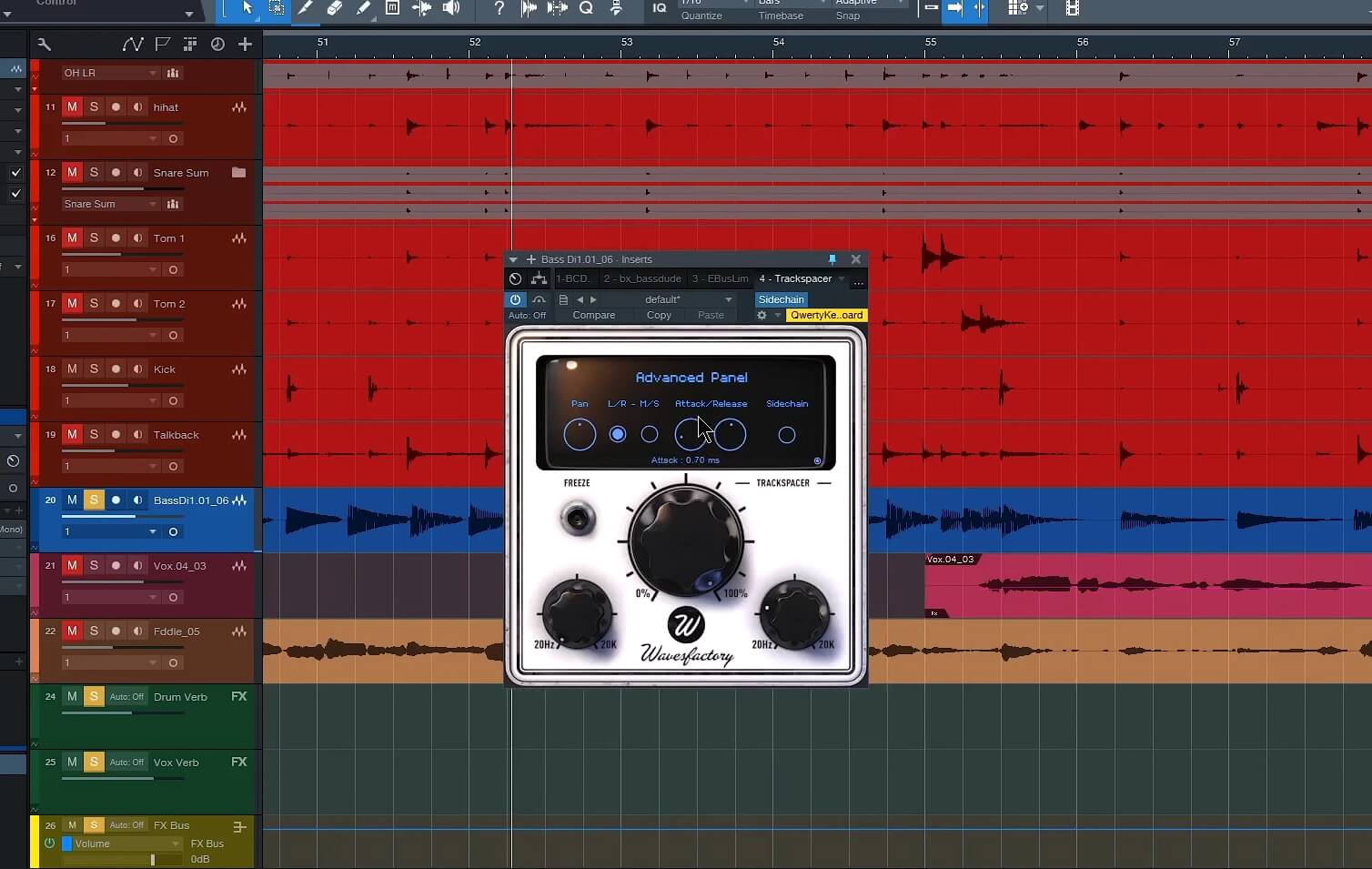
Task: Open the hihat track input dropdown
Action: tap(110, 138)
